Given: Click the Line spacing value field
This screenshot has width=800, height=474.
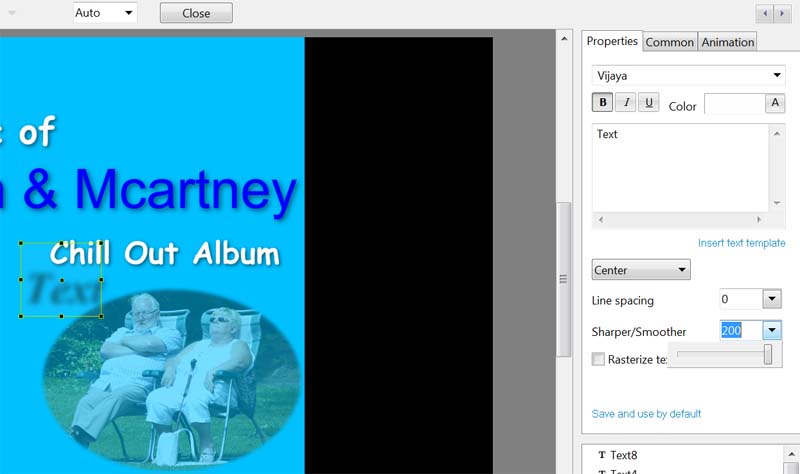Looking at the screenshot, I should pos(741,299).
